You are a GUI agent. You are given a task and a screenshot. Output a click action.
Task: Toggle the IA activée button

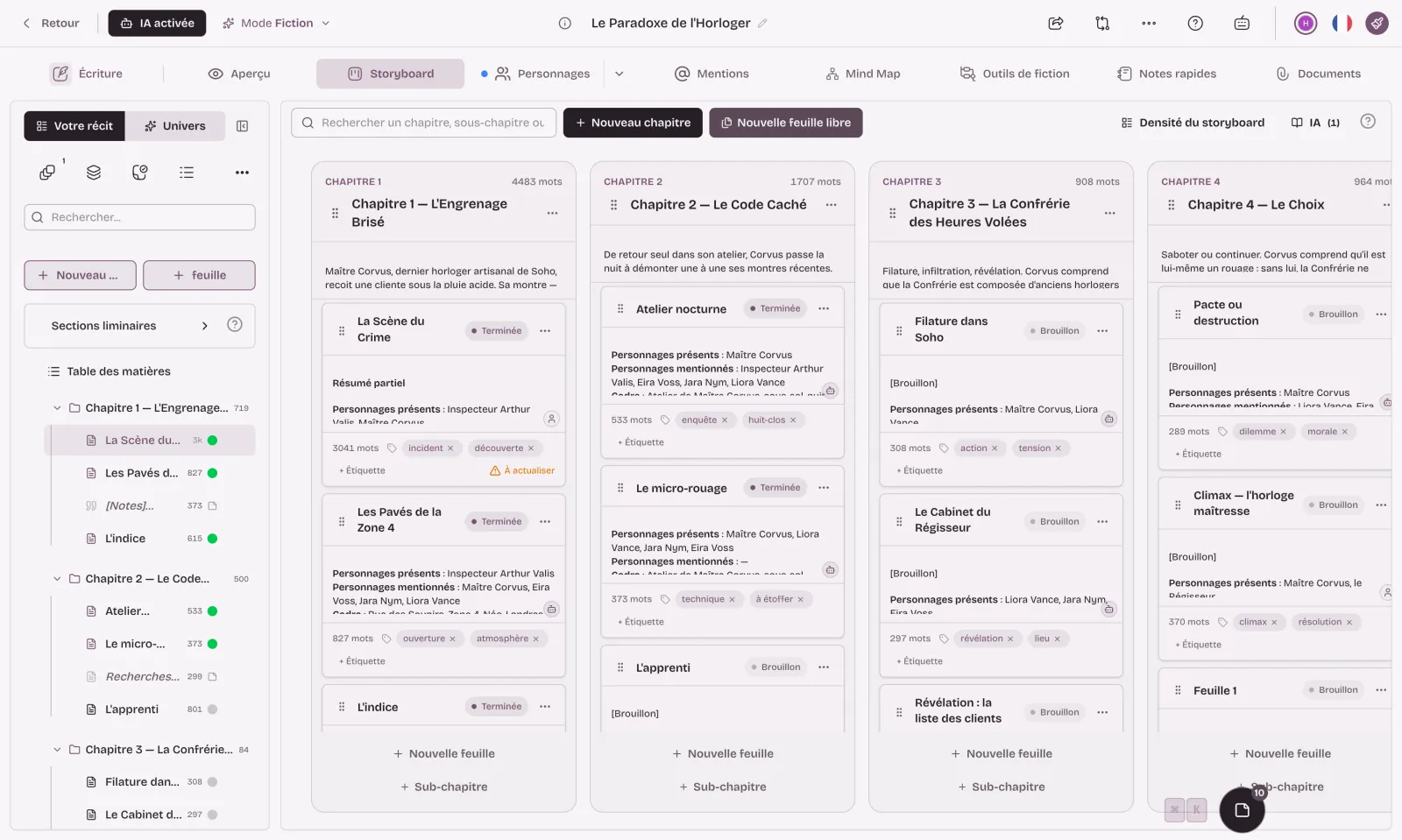157,24
